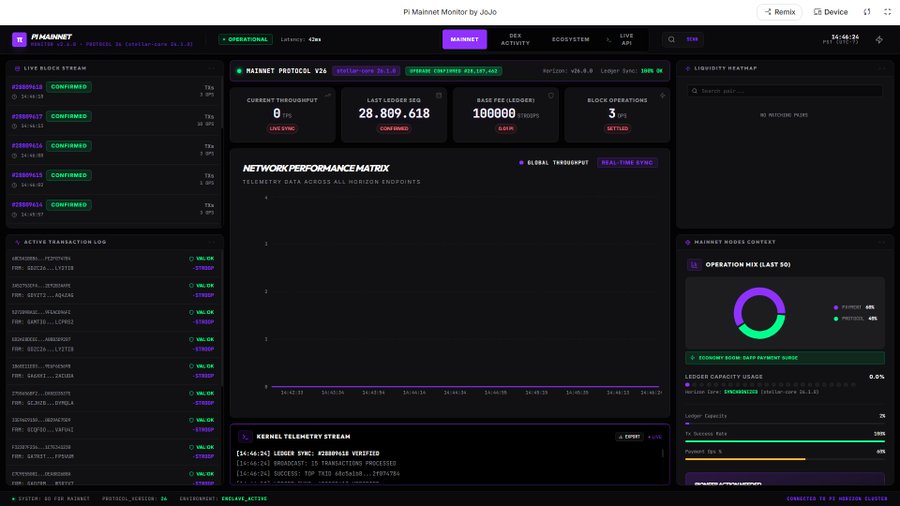
Task: Click the Last Ledger Seq card corner icon
Action: point(439,96)
